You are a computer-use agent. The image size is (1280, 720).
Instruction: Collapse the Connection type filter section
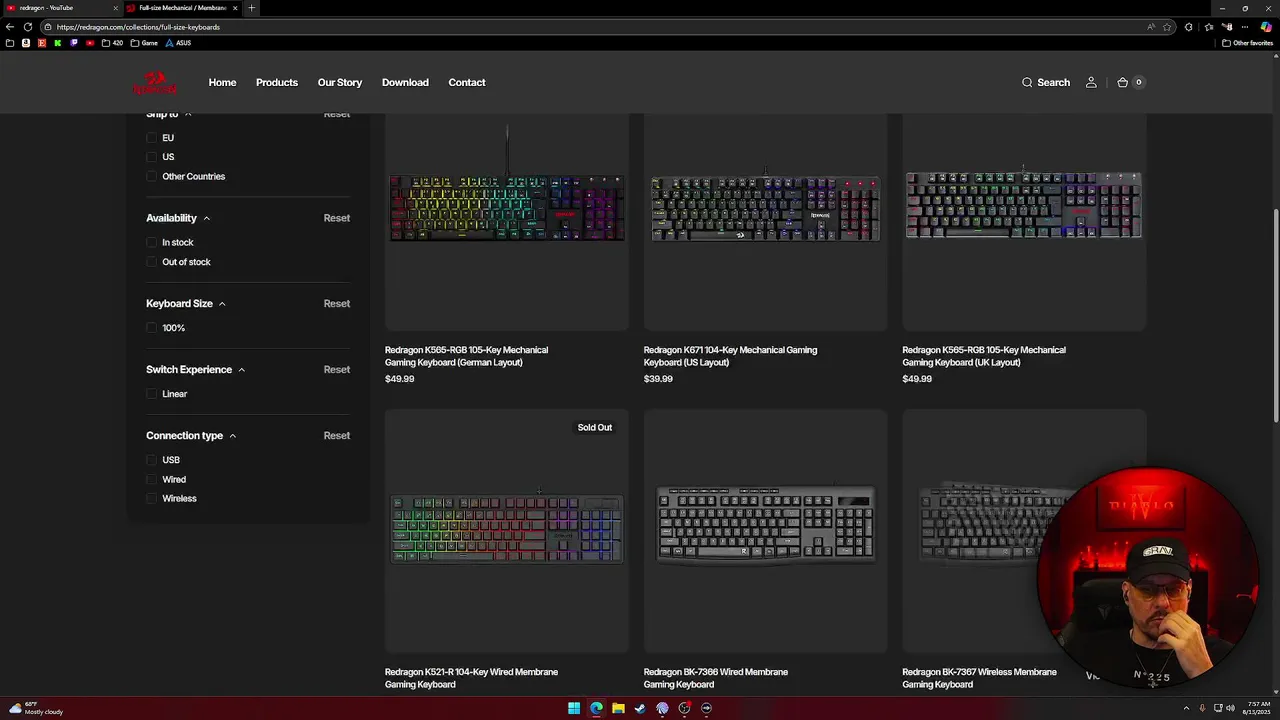coord(191,436)
